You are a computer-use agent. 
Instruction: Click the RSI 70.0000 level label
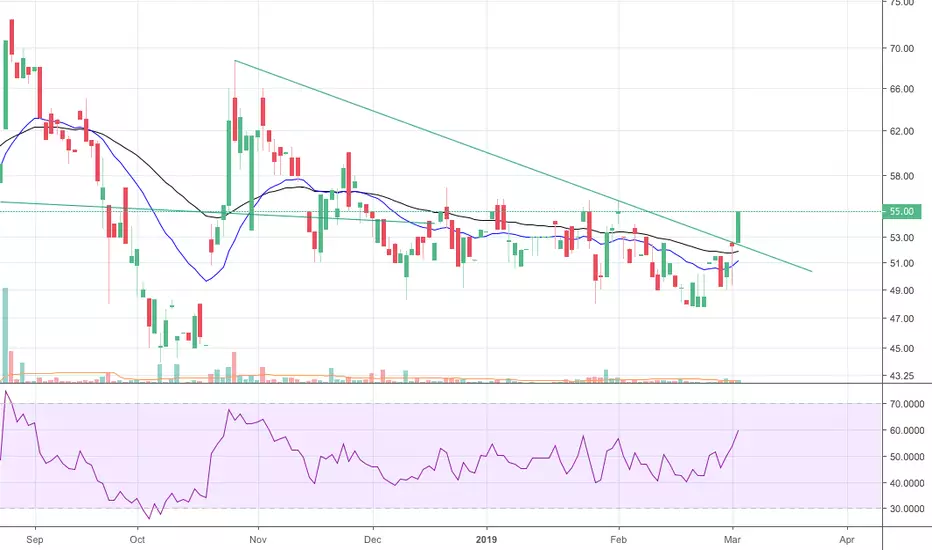pos(906,404)
